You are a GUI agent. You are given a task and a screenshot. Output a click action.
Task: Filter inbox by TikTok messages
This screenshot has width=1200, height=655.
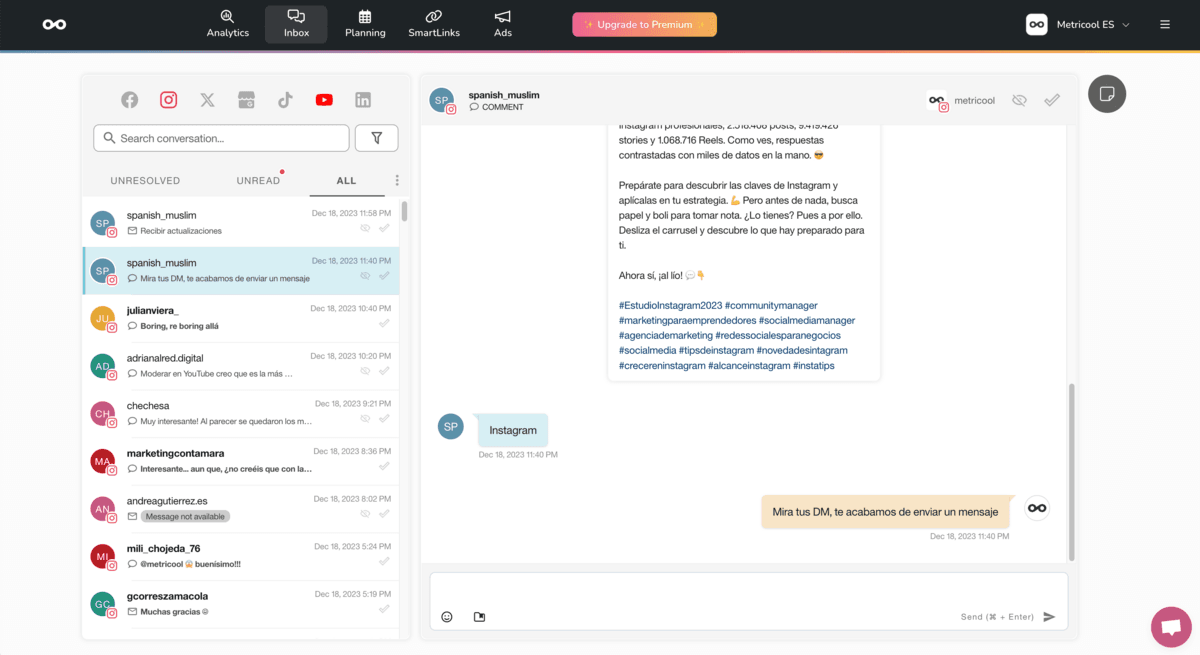pos(285,99)
